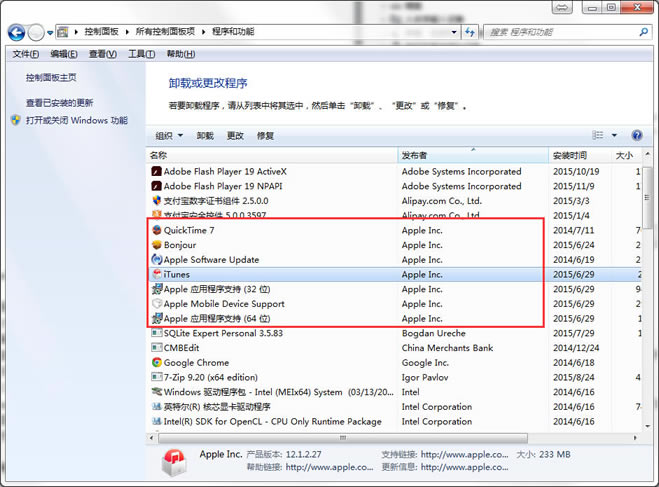
Task: Click 所有控制面板项 in the address path
Action: 166,32
